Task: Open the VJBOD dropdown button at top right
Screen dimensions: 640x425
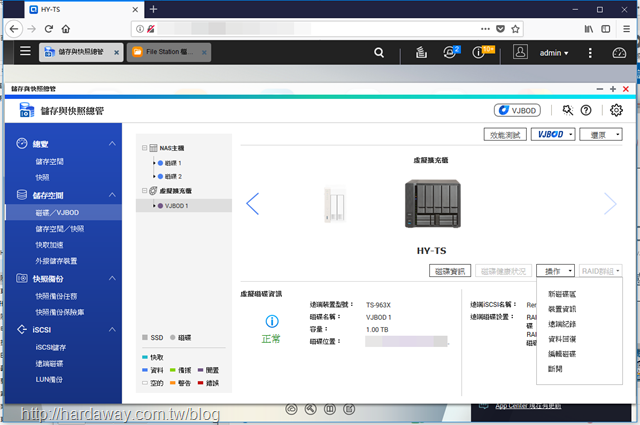Action: point(553,134)
